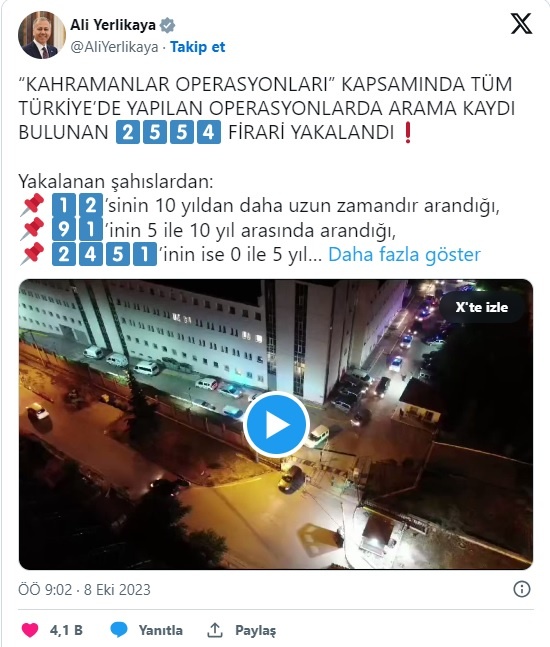Click the X'te izle button
This screenshot has width=550, height=647.
[482, 307]
